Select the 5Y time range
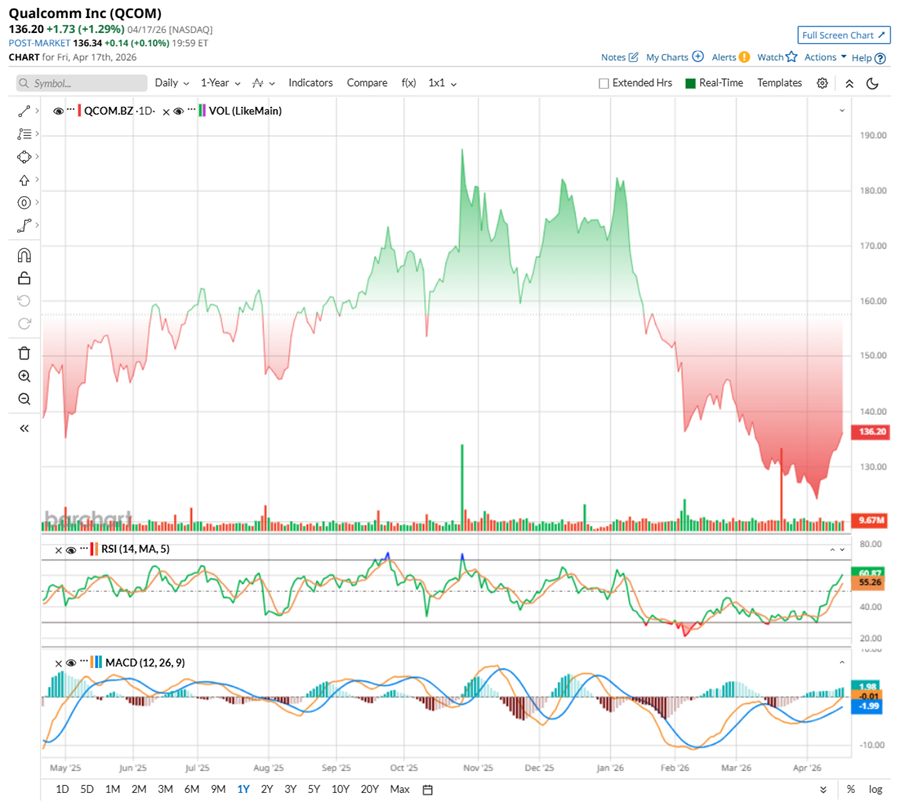This screenshot has height=807, width=902. (x=314, y=789)
